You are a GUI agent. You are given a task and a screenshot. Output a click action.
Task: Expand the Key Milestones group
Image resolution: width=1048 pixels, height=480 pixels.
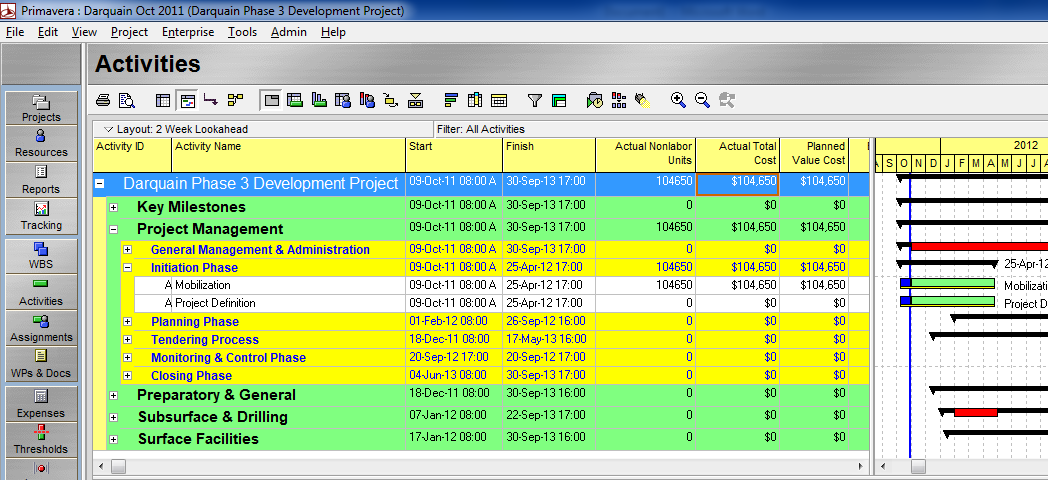pyautogui.click(x=114, y=207)
